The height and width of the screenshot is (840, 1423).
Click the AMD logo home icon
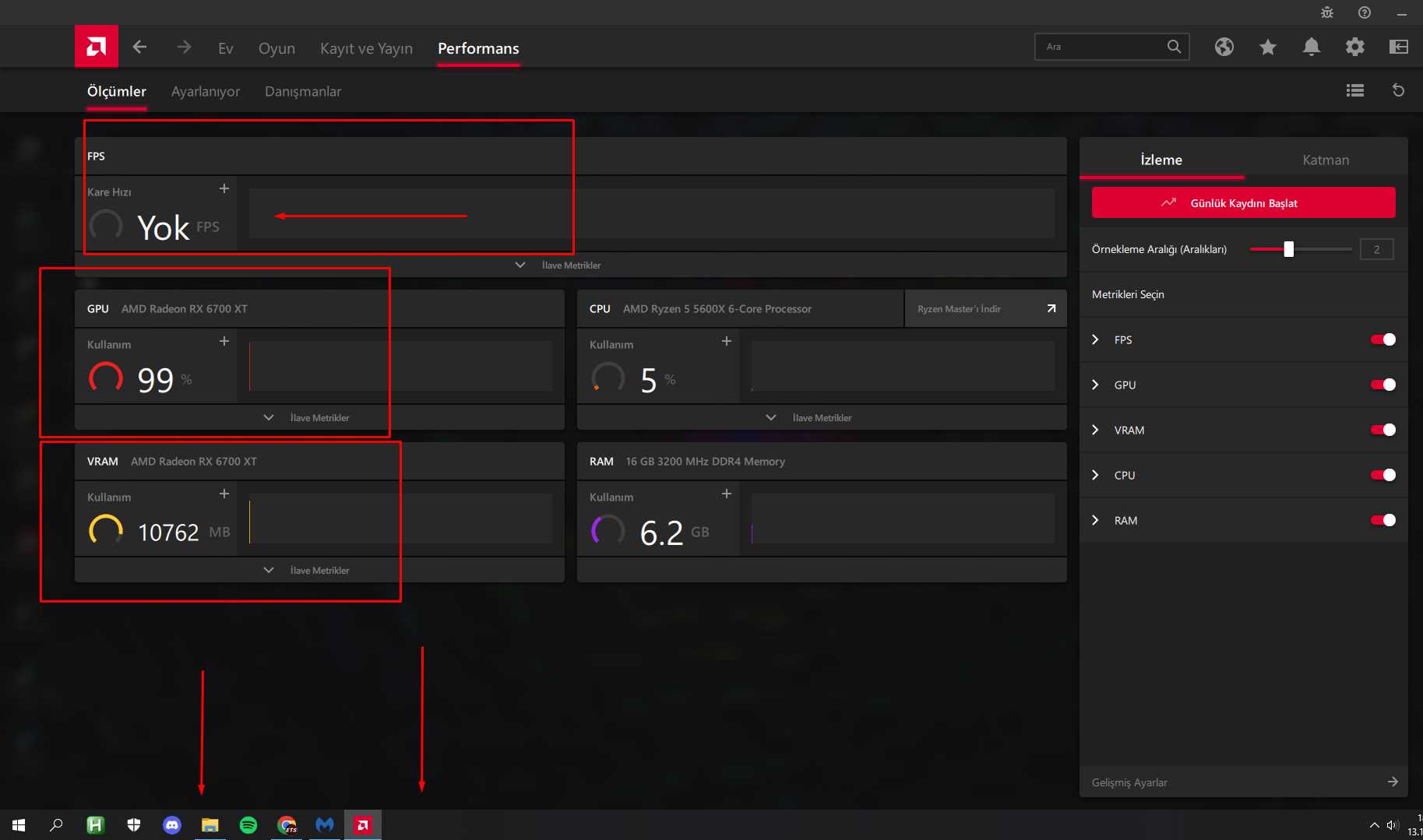[x=97, y=47]
